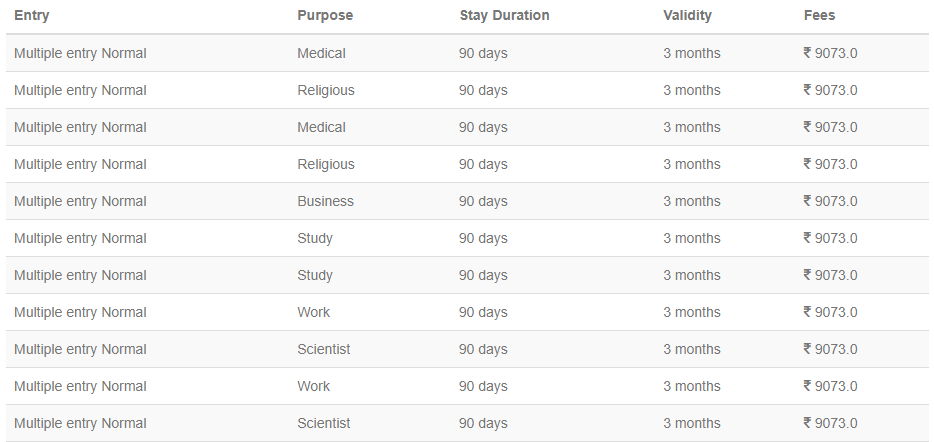Viewport: 934px width, 442px height.
Task: Select the Multiple entry Normal cell of the Business row
Action: click(80, 201)
